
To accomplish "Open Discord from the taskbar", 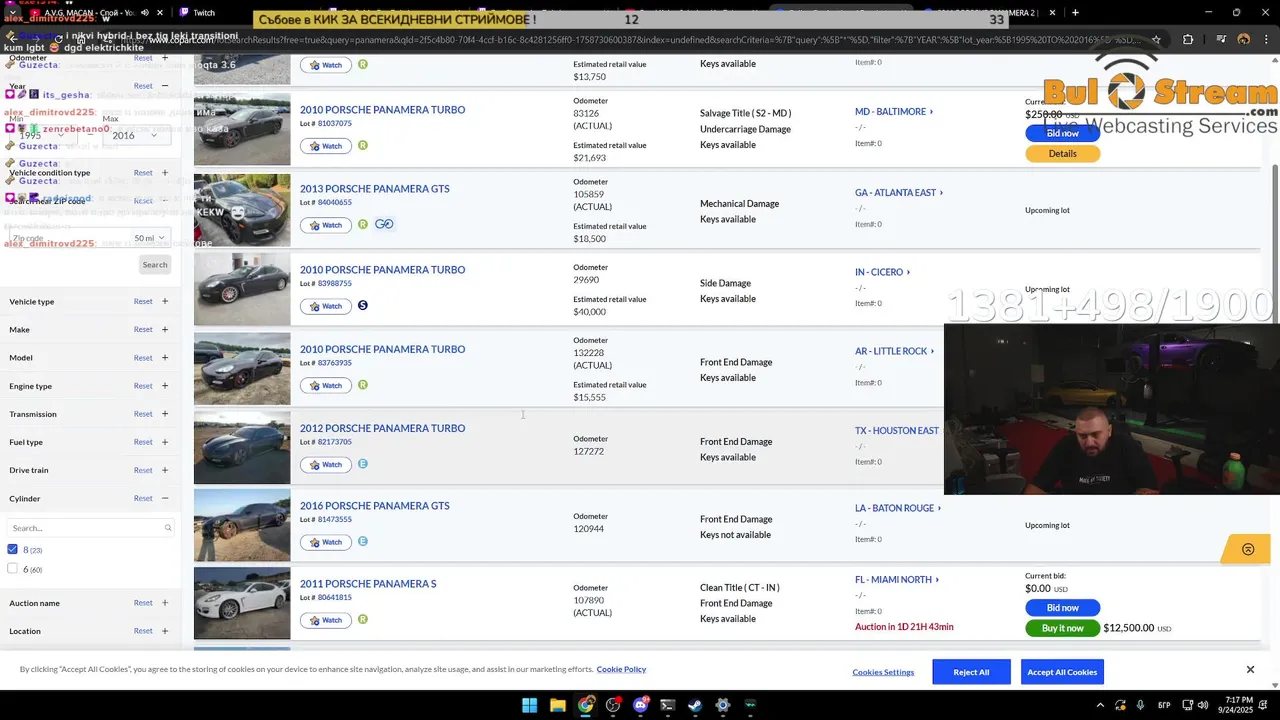I will coord(641,705).
